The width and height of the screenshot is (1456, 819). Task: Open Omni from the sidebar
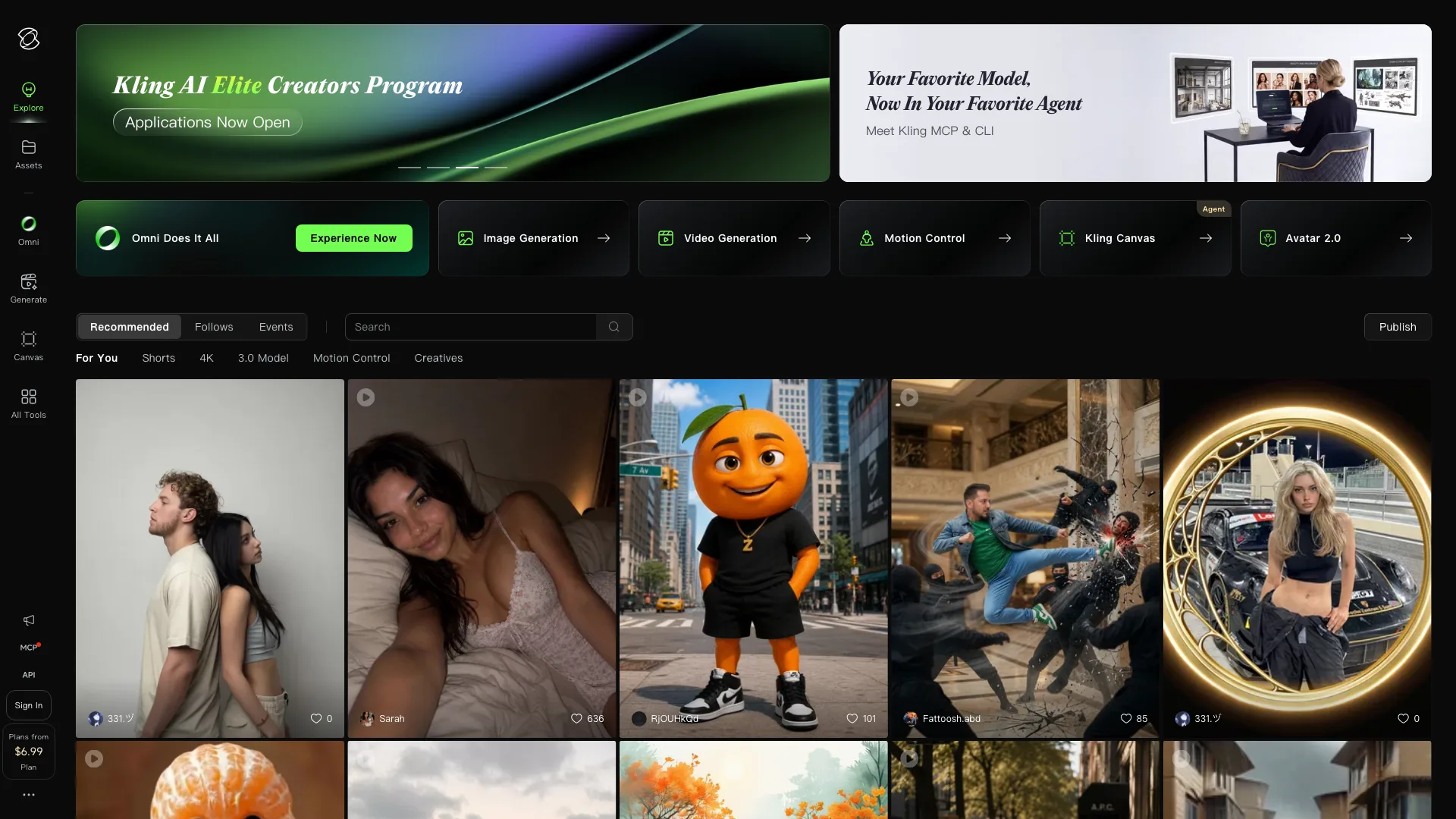click(x=29, y=231)
